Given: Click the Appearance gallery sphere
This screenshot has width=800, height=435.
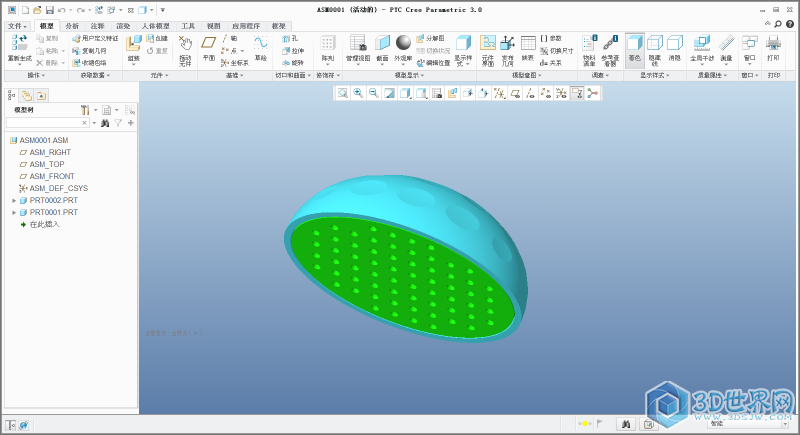Looking at the screenshot, I should tap(403, 42).
